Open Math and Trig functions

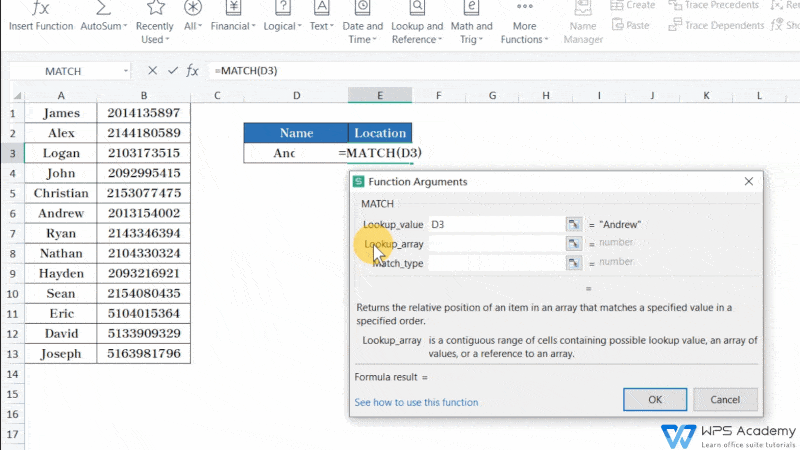[471, 23]
